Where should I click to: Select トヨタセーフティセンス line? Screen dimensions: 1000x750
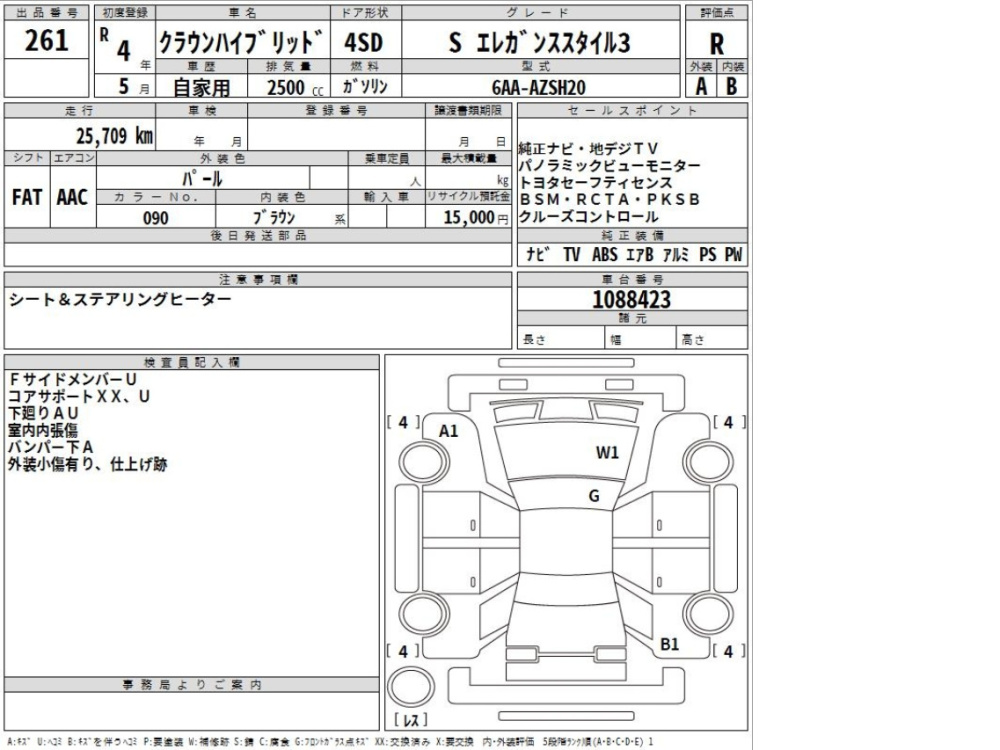596,182
